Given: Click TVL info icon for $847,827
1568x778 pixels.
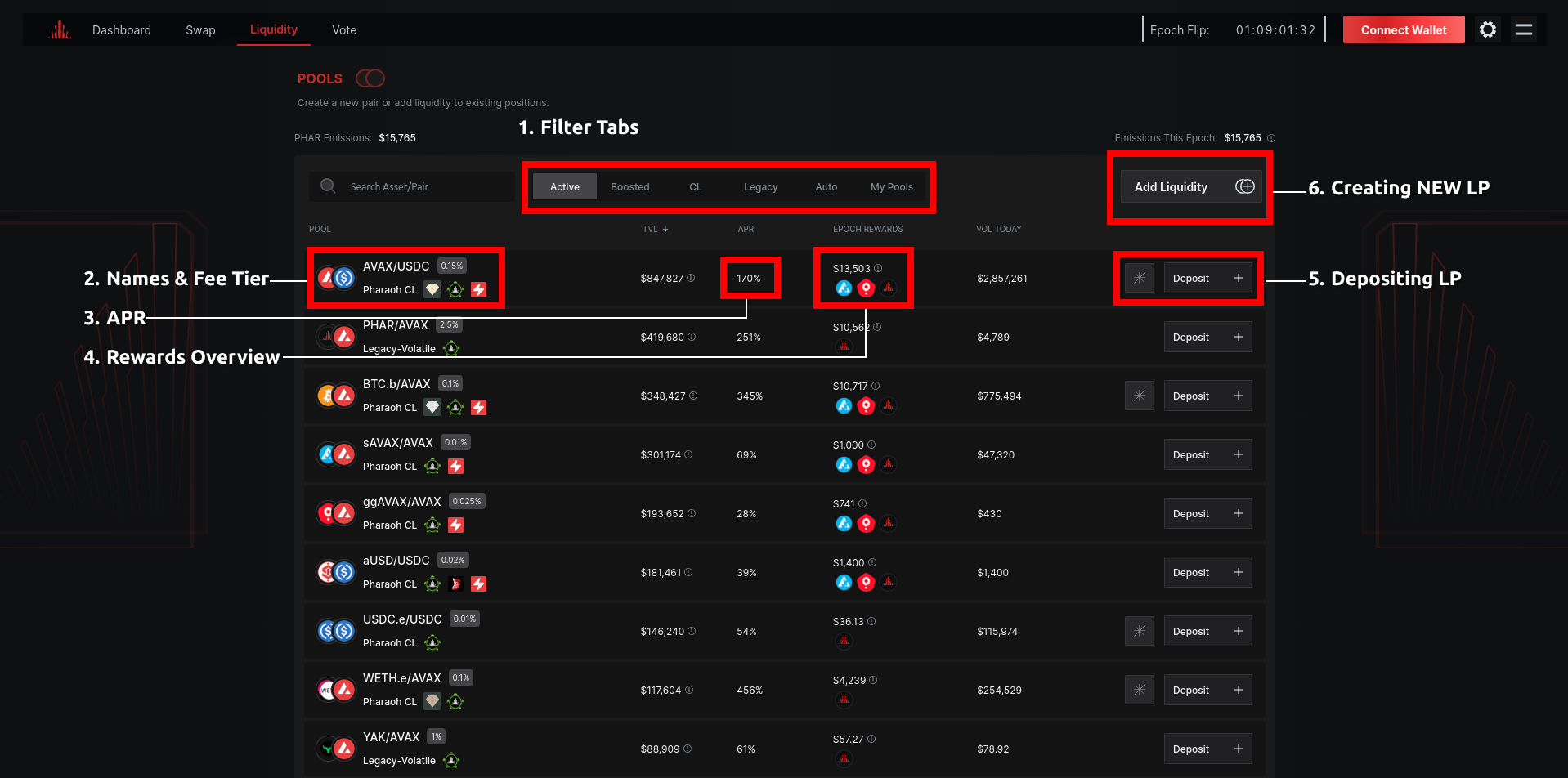Looking at the screenshot, I should tap(691, 278).
